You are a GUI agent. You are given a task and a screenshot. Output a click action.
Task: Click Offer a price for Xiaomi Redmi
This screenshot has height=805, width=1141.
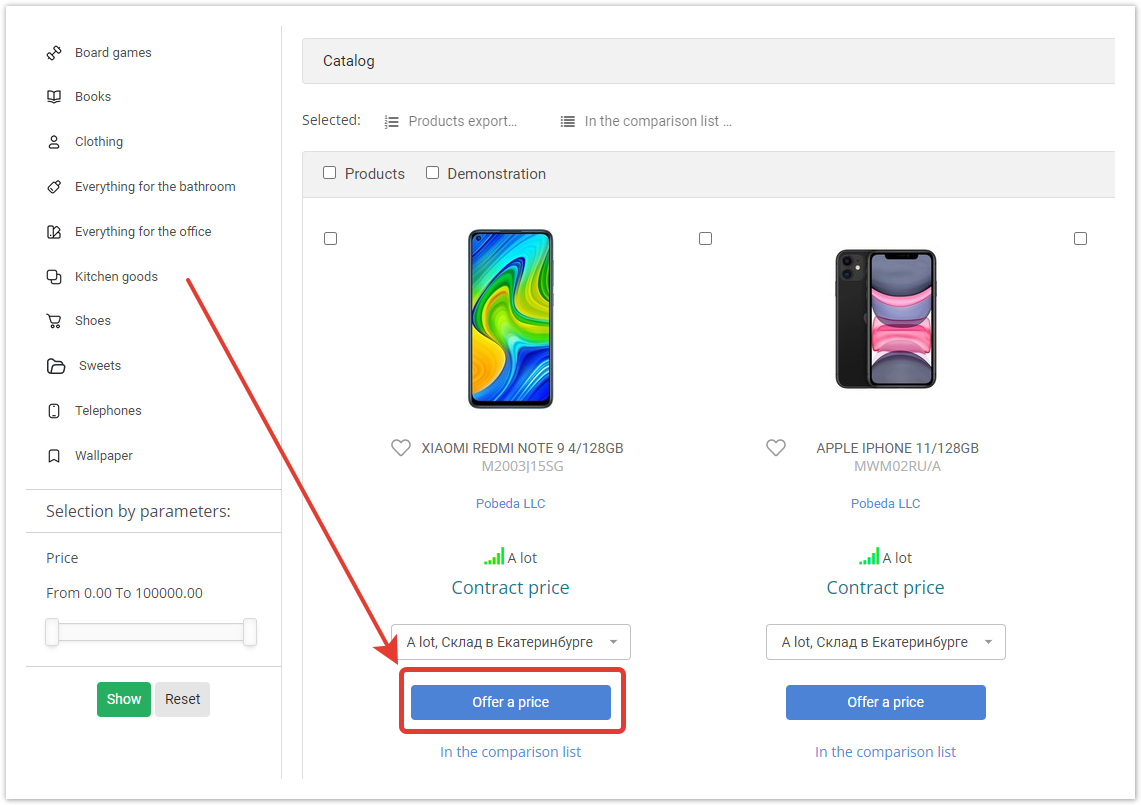(x=511, y=702)
